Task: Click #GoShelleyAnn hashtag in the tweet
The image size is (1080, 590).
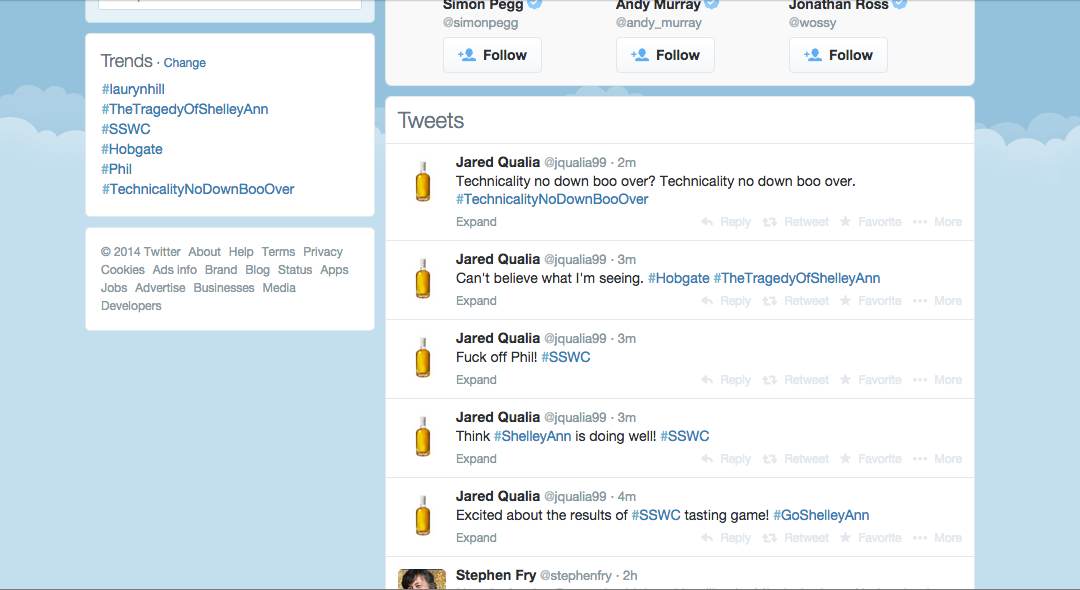Action: (821, 516)
